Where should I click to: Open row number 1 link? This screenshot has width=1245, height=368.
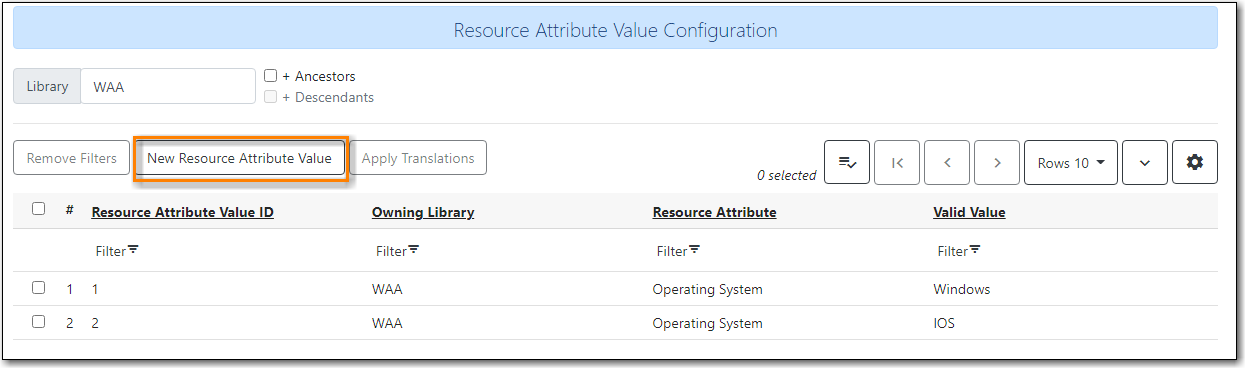pos(70,289)
